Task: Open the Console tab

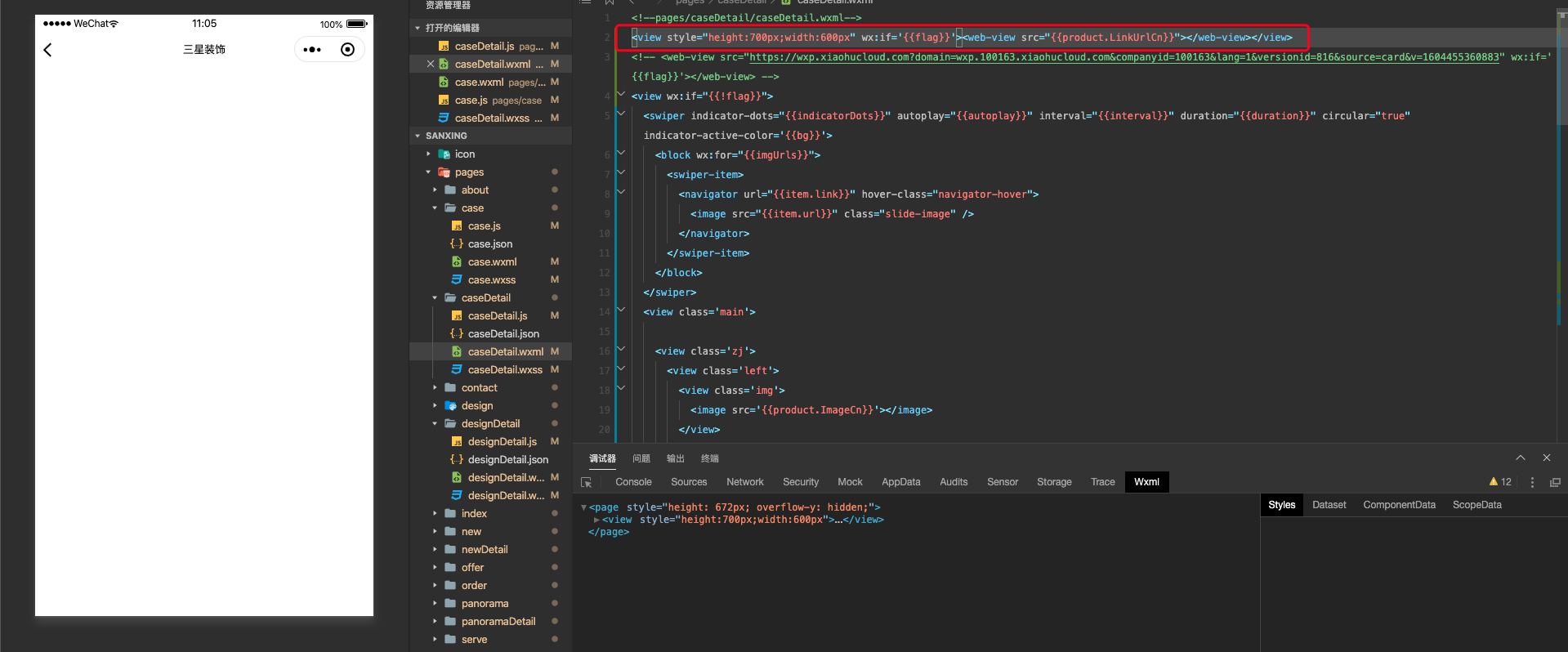Action: [x=633, y=482]
